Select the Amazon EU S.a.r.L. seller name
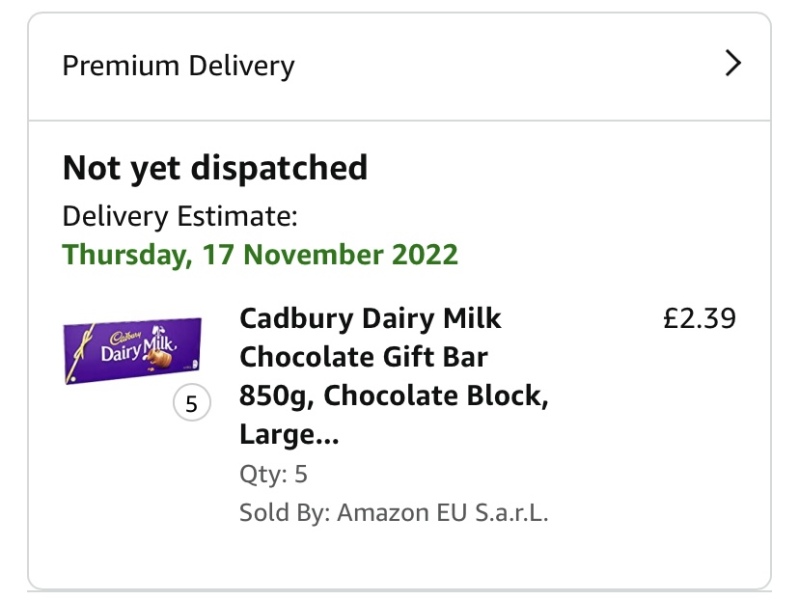Image resolution: width=799 pixels, height=600 pixels. coord(443,513)
